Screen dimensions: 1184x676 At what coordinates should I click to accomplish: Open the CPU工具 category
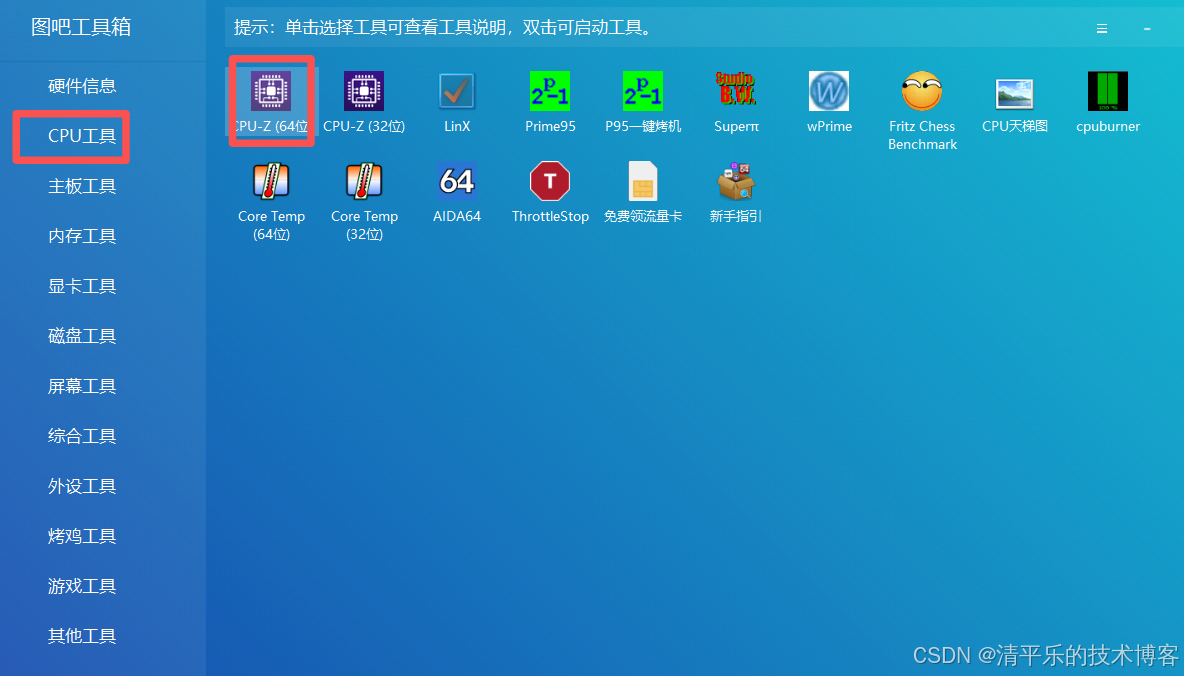tap(82, 136)
